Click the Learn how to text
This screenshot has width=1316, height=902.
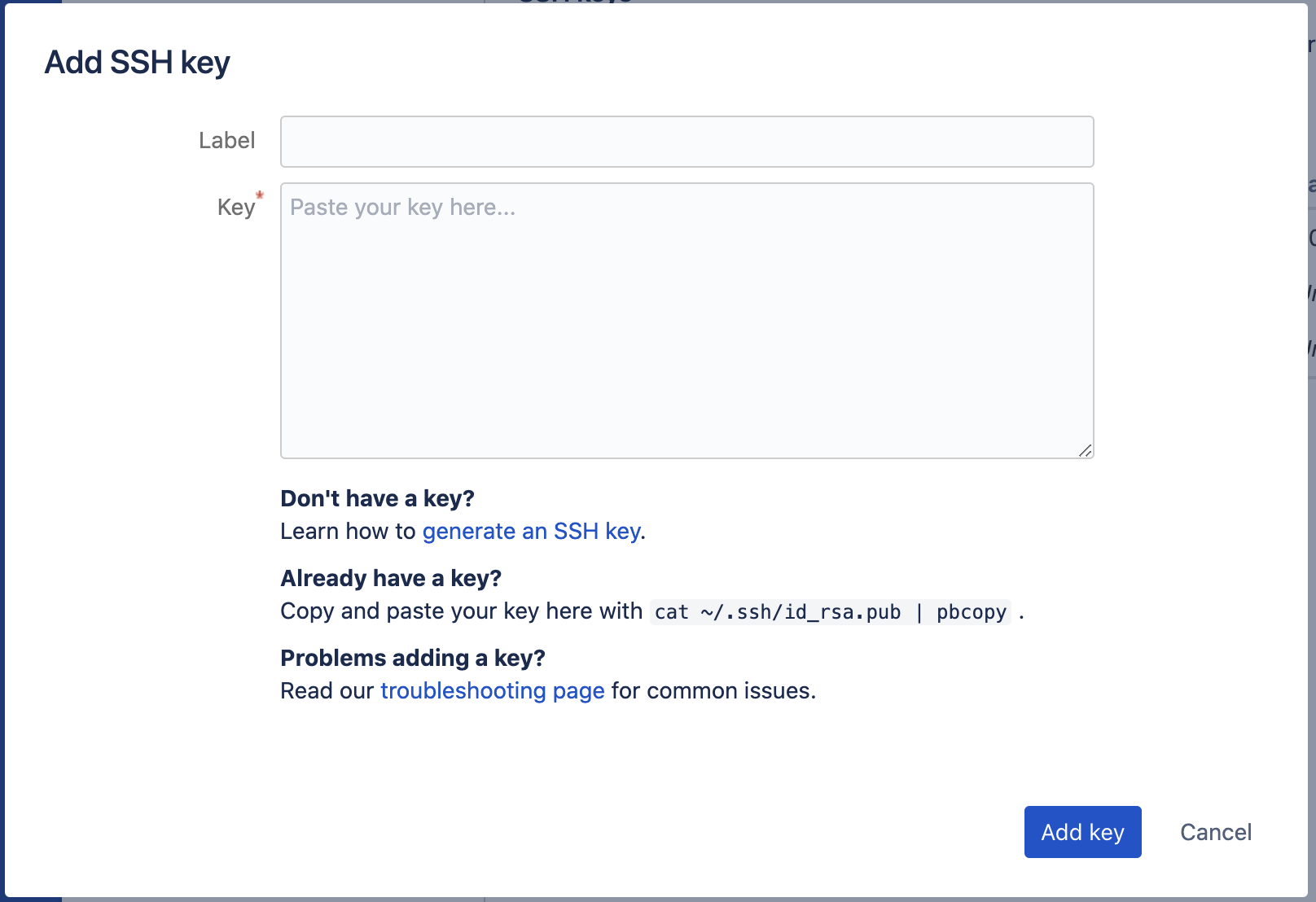point(349,531)
